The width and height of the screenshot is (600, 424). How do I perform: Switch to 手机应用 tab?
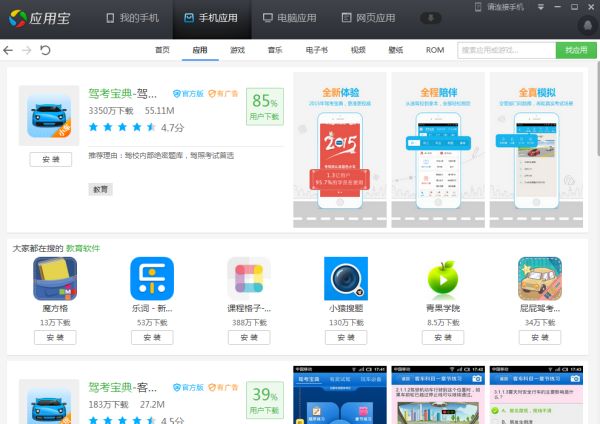pos(211,18)
